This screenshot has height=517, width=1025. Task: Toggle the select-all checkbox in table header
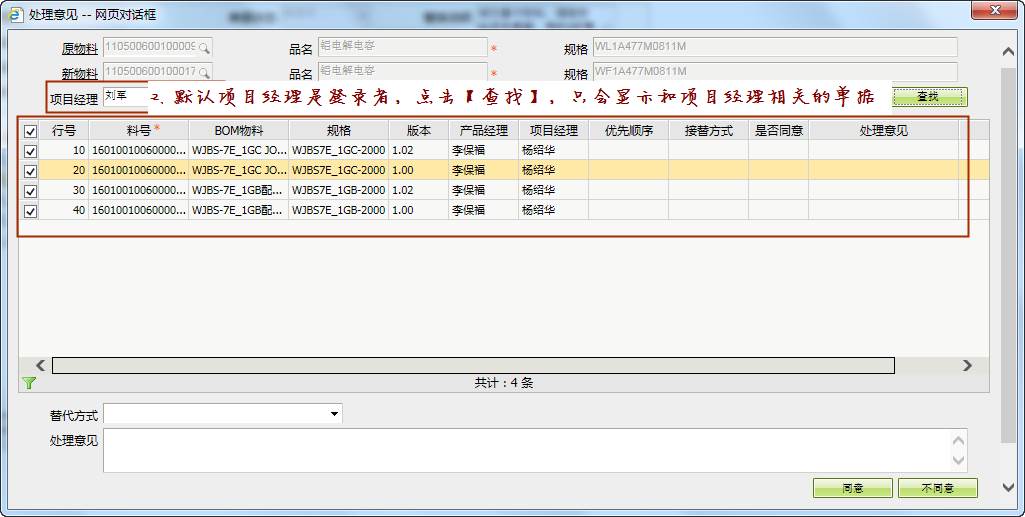pyautogui.click(x=30, y=131)
